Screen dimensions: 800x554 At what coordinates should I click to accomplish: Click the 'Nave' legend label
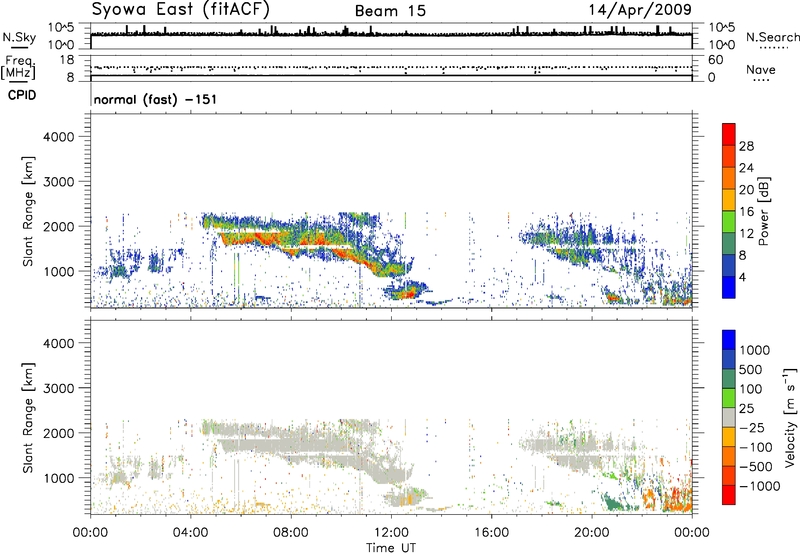point(761,69)
